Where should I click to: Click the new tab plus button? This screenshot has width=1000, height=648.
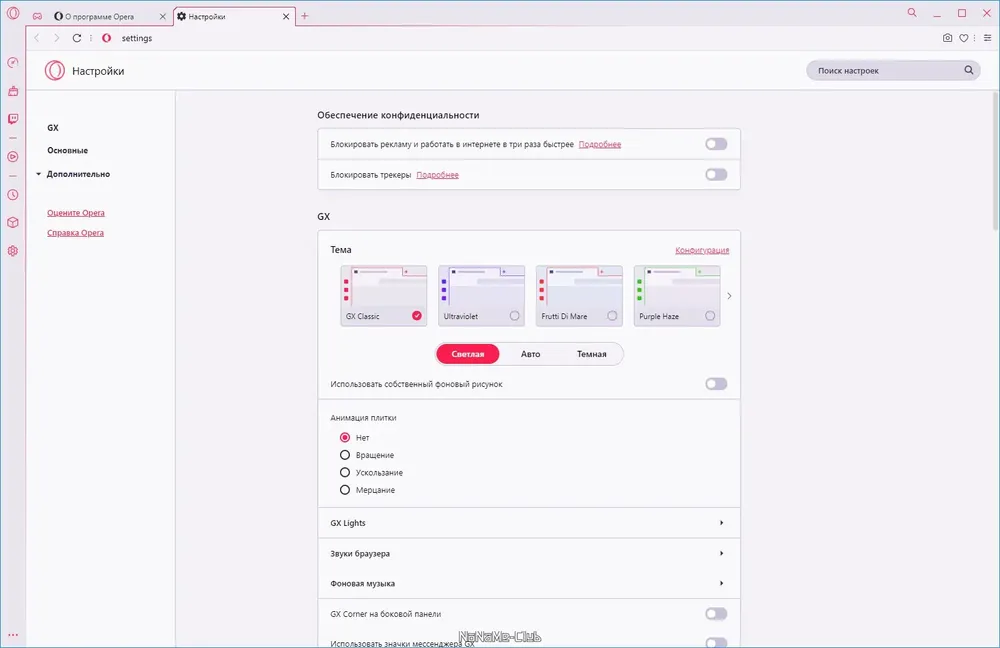304,16
